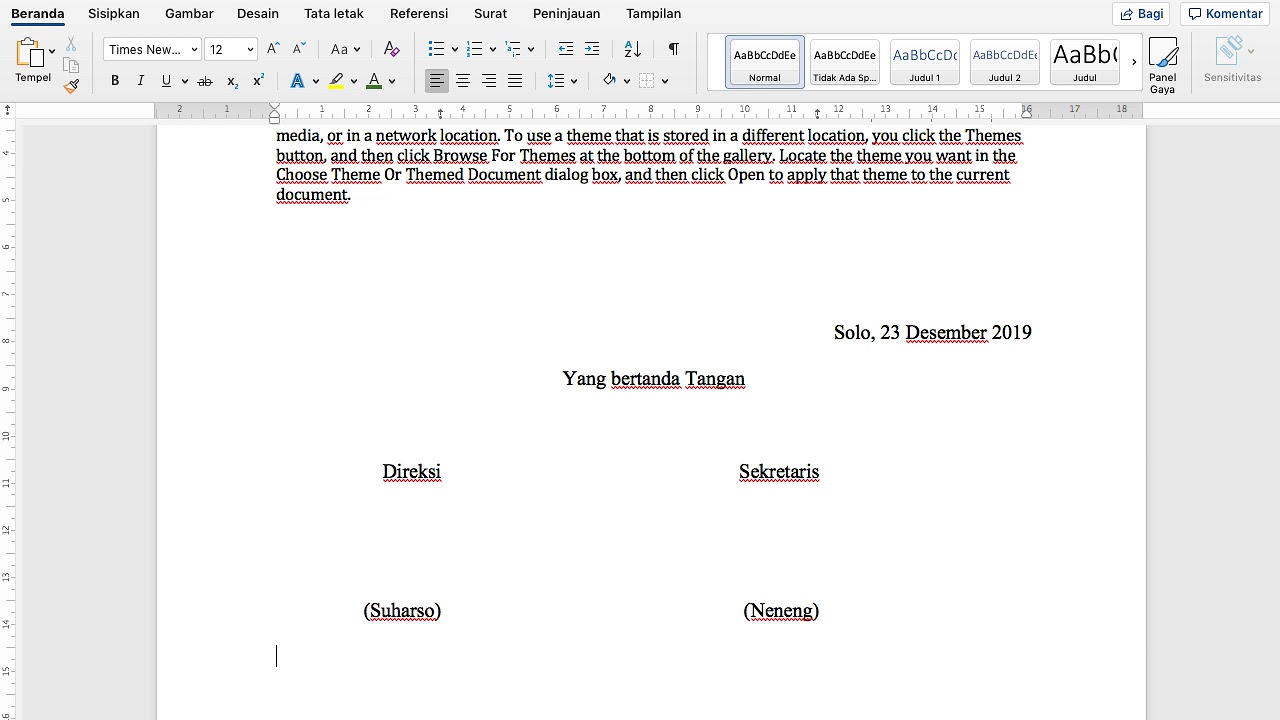Decrease the paragraph indent
The image size is (1280, 720).
pyautogui.click(x=566, y=49)
